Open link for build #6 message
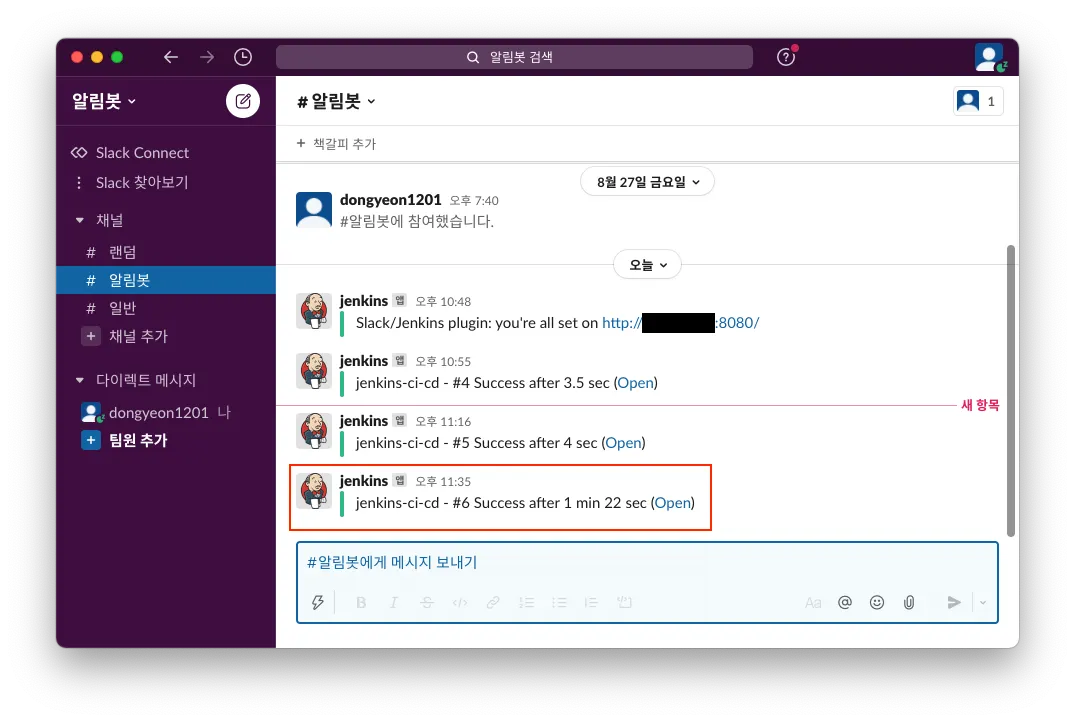1075x722 pixels. point(673,503)
